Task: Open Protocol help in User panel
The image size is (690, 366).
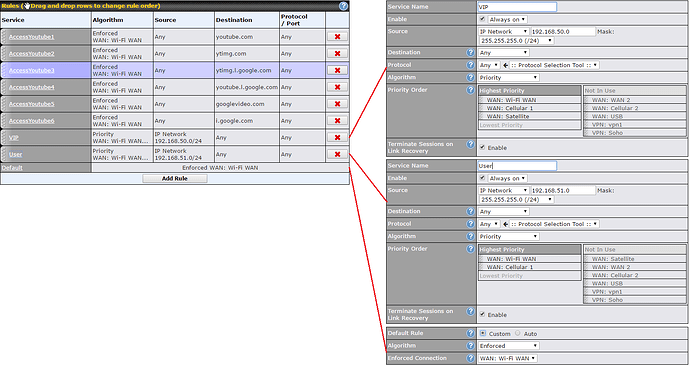Action: pyautogui.click(x=470, y=223)
